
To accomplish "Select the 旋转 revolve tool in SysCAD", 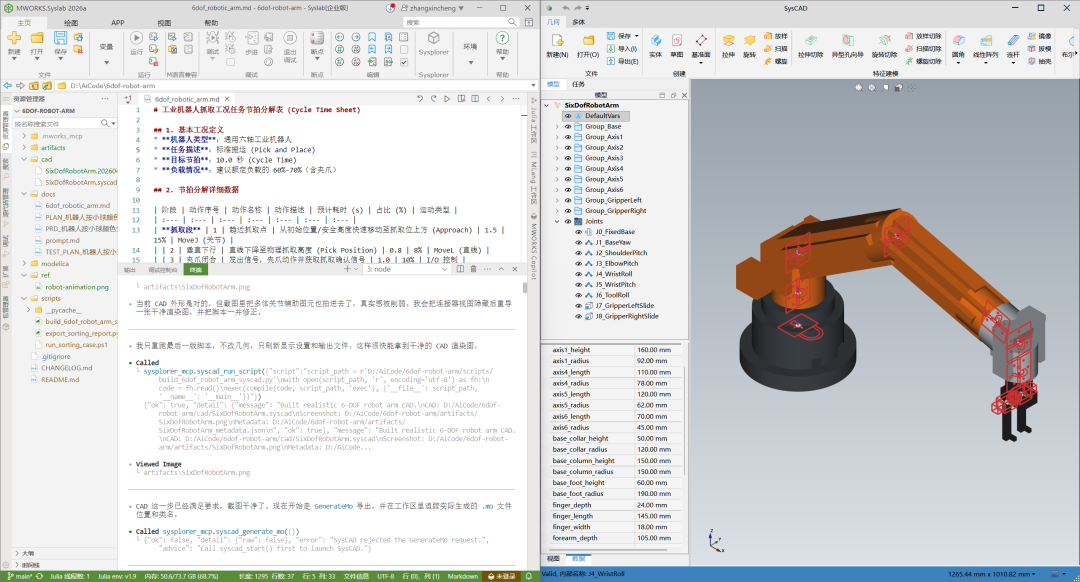I will 749,41.
